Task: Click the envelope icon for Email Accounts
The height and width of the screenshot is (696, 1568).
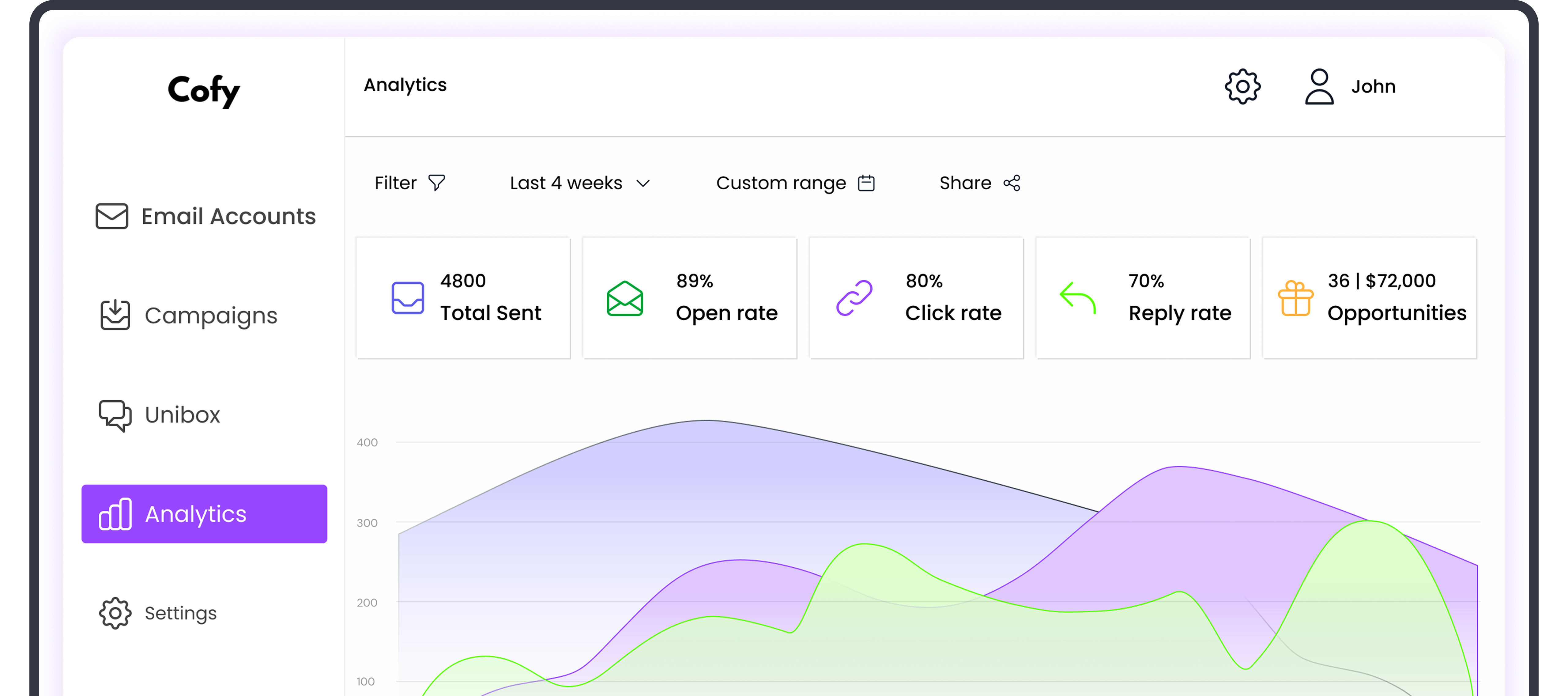Action: [112, 216]
